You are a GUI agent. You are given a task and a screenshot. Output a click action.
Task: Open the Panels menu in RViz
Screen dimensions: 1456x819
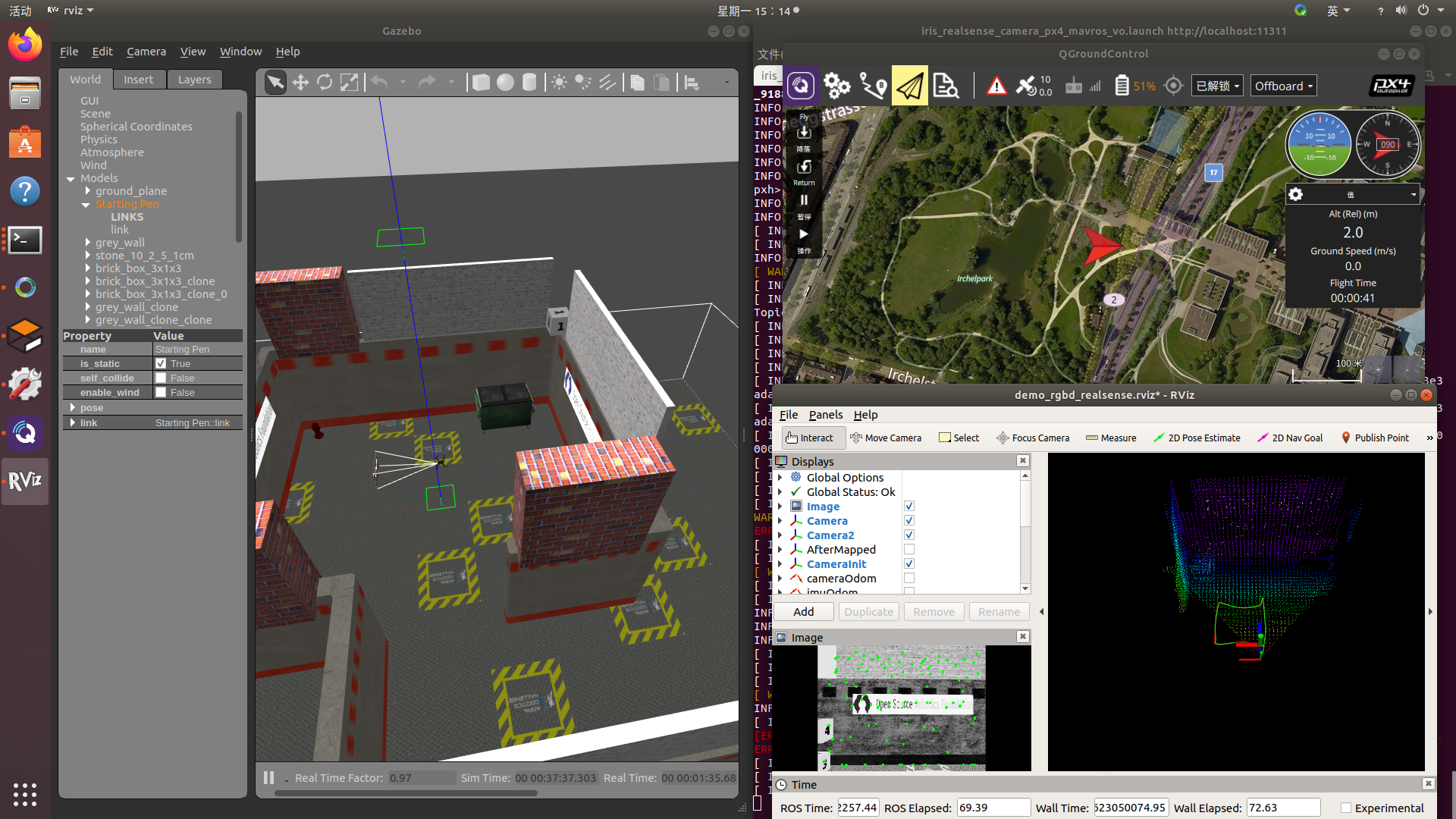point(825,415)
